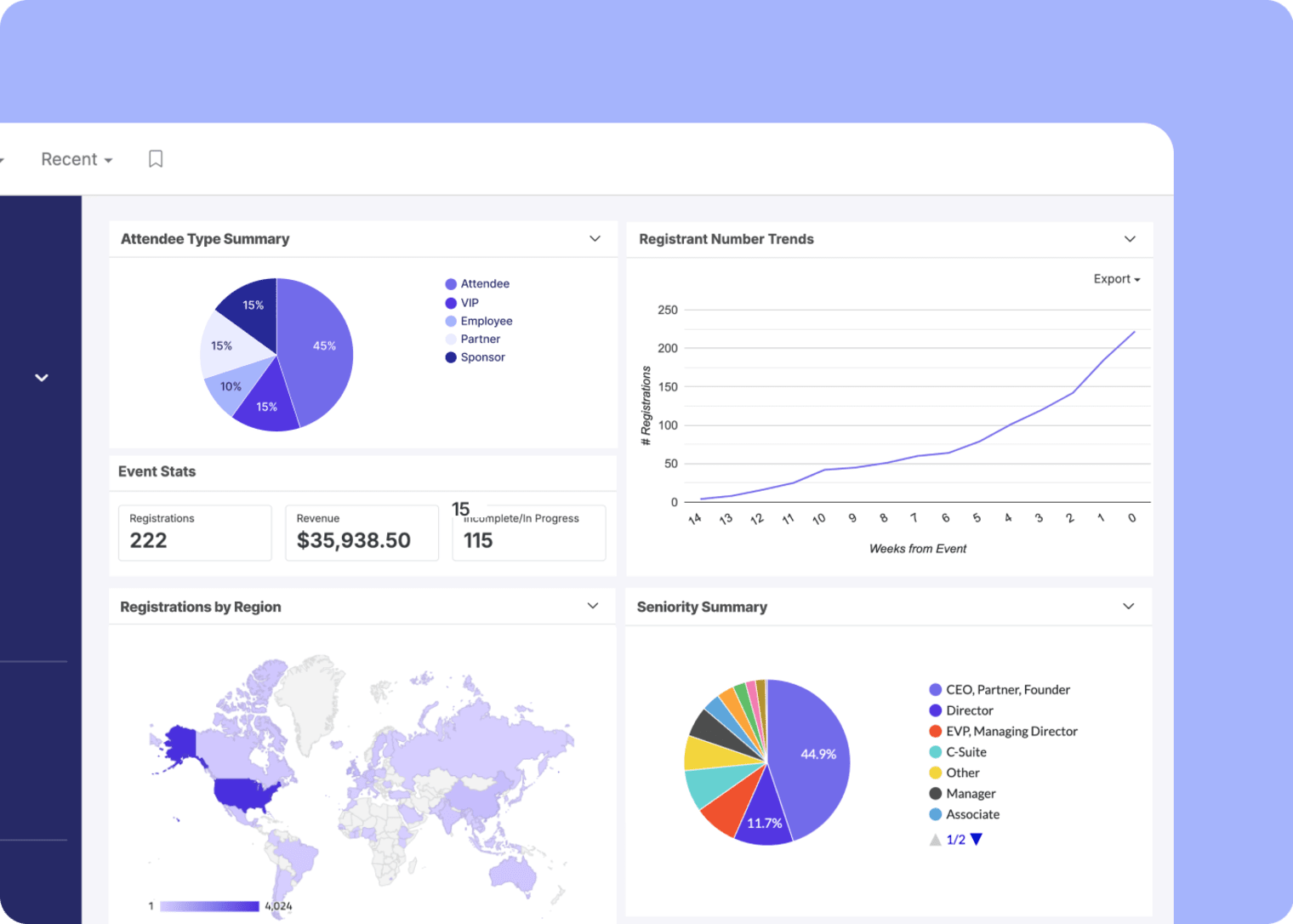Click the Sponsor legend color dot
This screenshot has width=1293, height=924.
click(450, 356)
